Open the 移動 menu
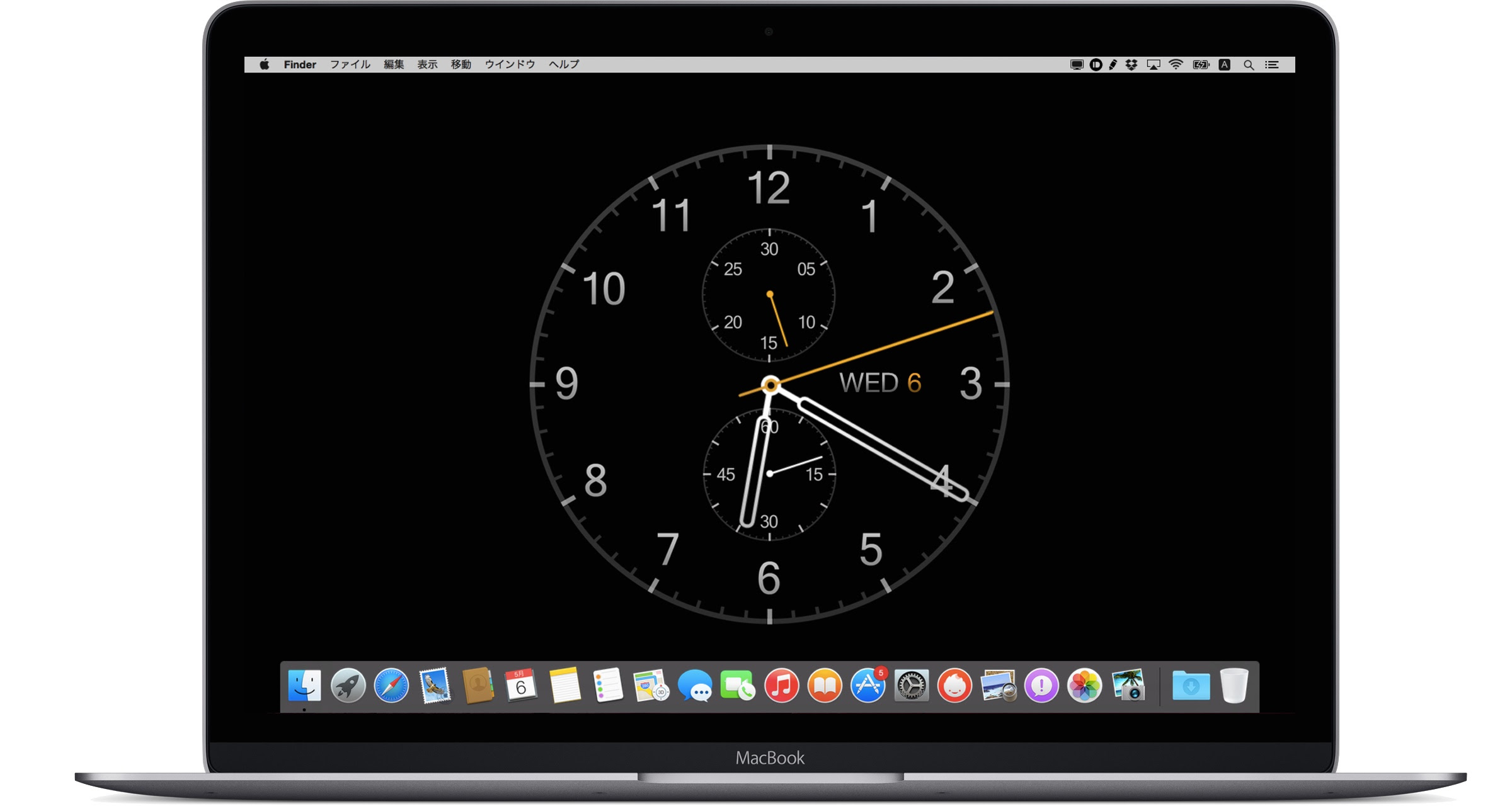The height and width of the screenshot is (806, 1512). point(461,65)
